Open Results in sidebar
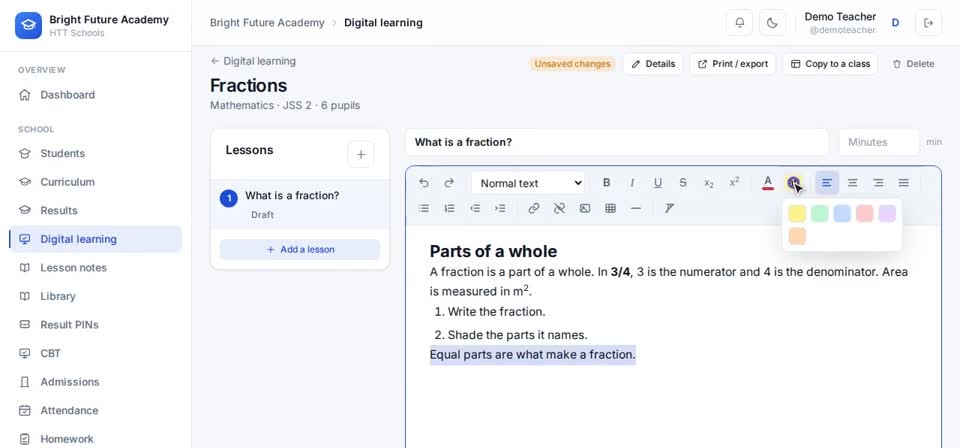The image size is (960, 448). pos(96,211)
